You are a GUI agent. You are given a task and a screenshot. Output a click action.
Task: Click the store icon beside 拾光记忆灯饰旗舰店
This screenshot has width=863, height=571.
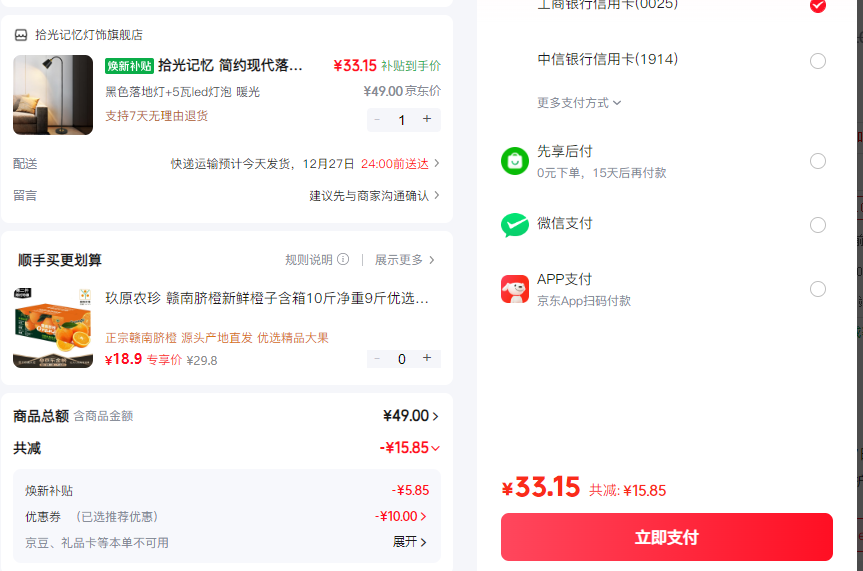21,35
